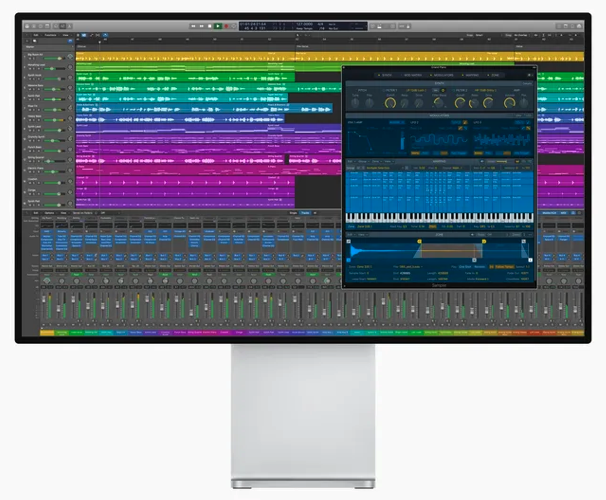
Task: Open the Mapping pane View dropdown
Action: 389,161
